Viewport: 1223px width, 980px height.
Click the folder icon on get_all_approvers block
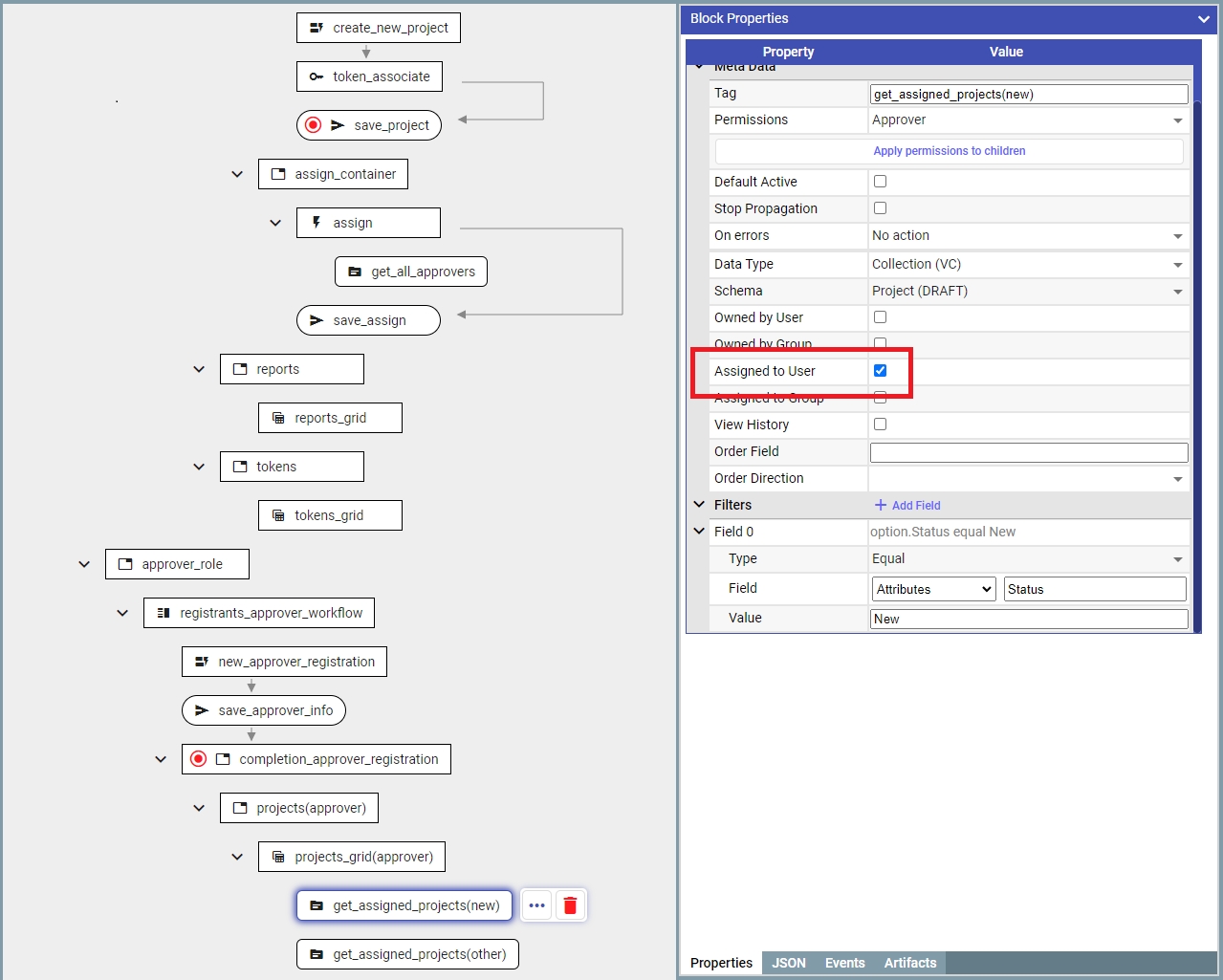tap(355, 272)
